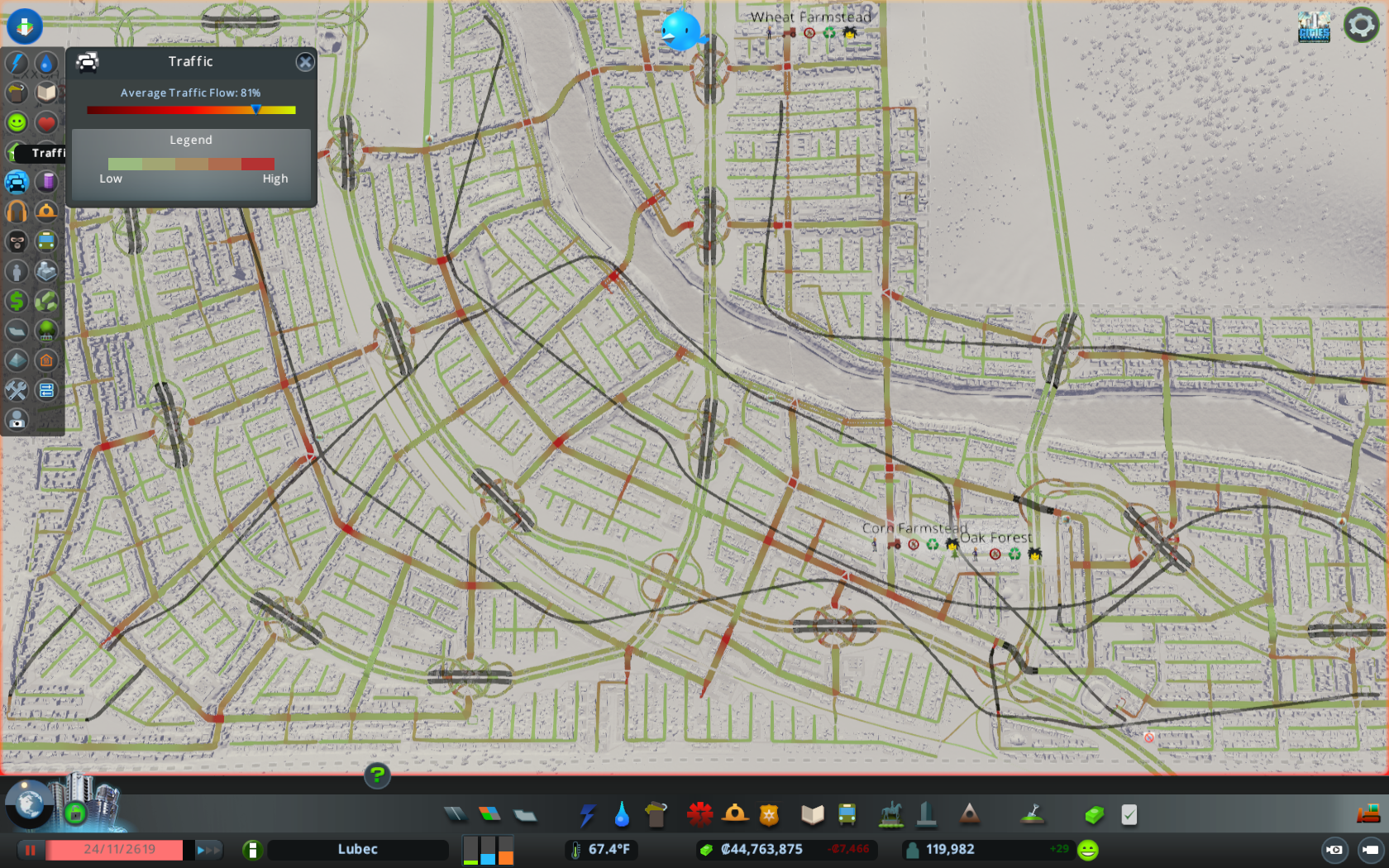
Task: Click the Average Traffic Flow bar
Action: coord(191,110)
